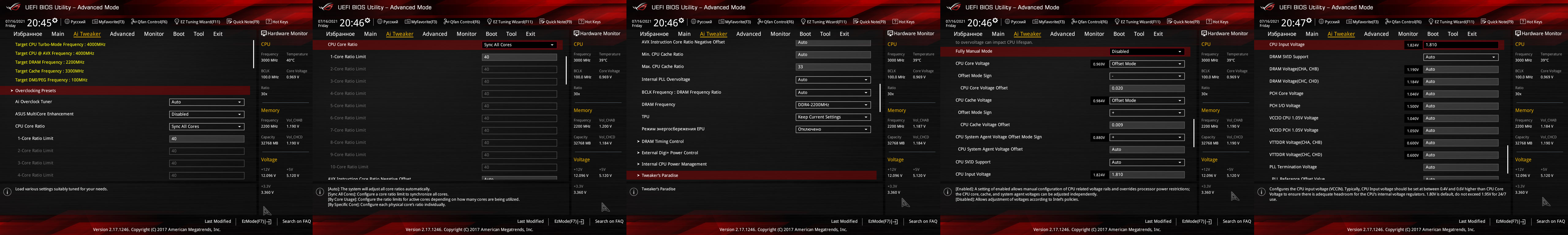Open MyFavorite in the screenshot showing TPU
1568x235 pixels.
[735, 22]
